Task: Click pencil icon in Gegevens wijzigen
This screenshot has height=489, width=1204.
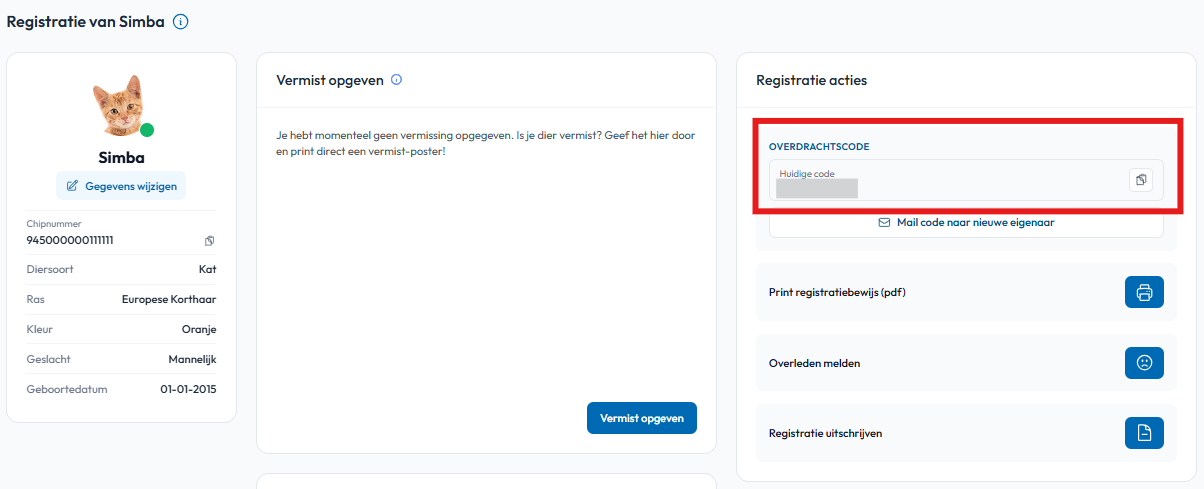Action: pyautogui.click(x=73, y=186)
